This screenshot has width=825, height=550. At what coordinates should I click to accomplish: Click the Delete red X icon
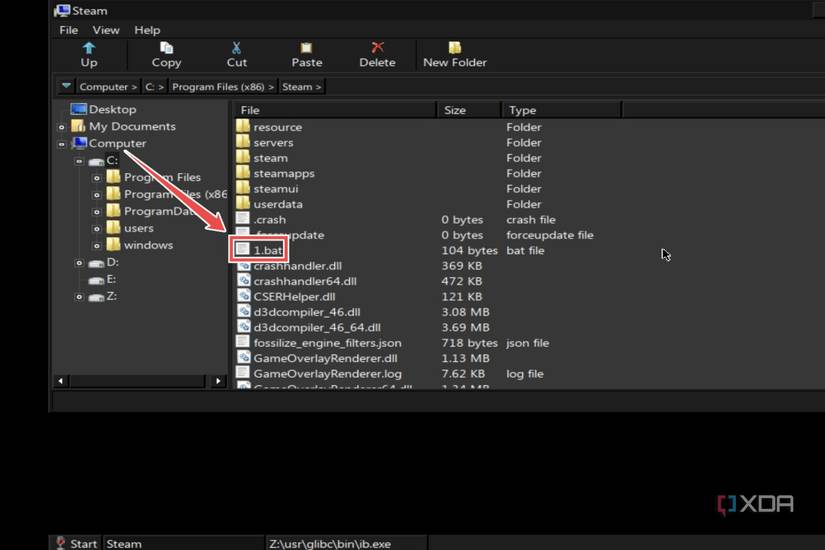pos(377,48)
